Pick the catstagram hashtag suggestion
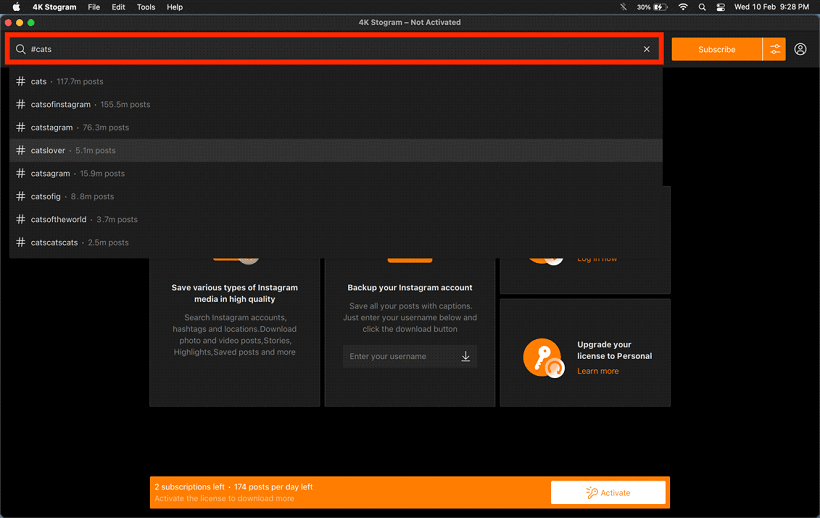Screen dimensions: 820x518 [336, 128]
